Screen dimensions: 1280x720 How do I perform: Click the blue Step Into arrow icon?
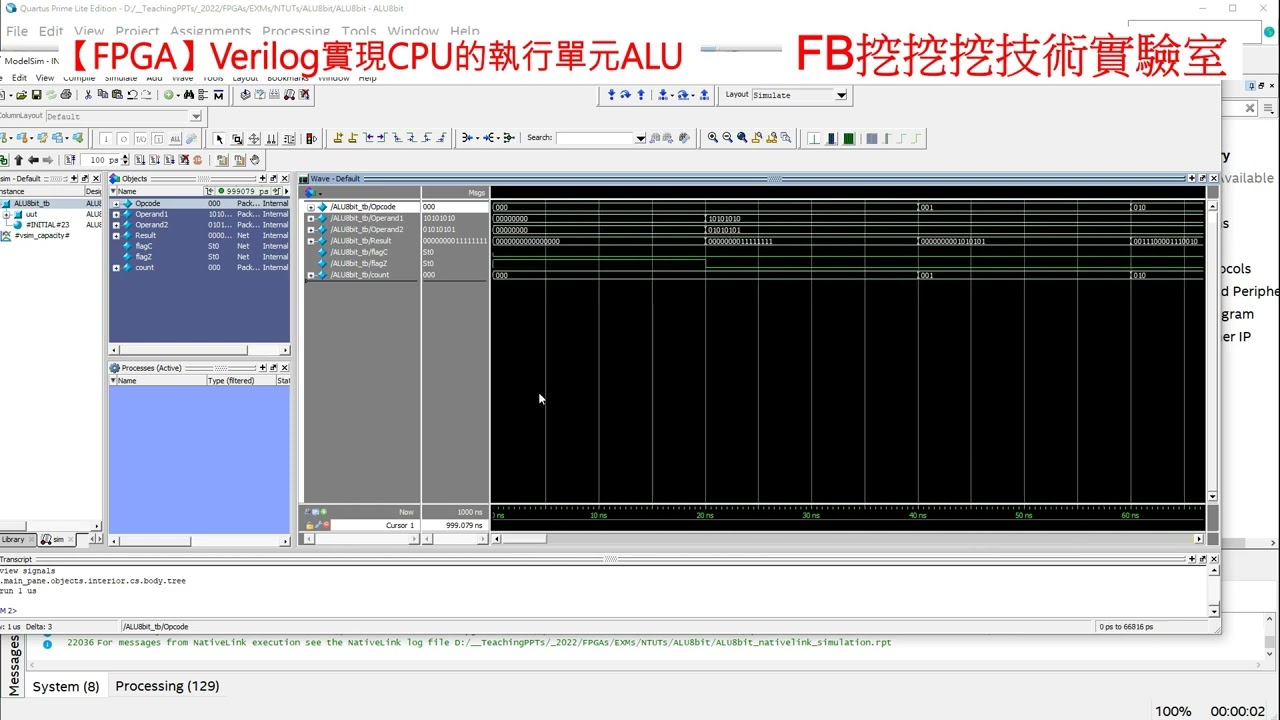pos(612,95)
